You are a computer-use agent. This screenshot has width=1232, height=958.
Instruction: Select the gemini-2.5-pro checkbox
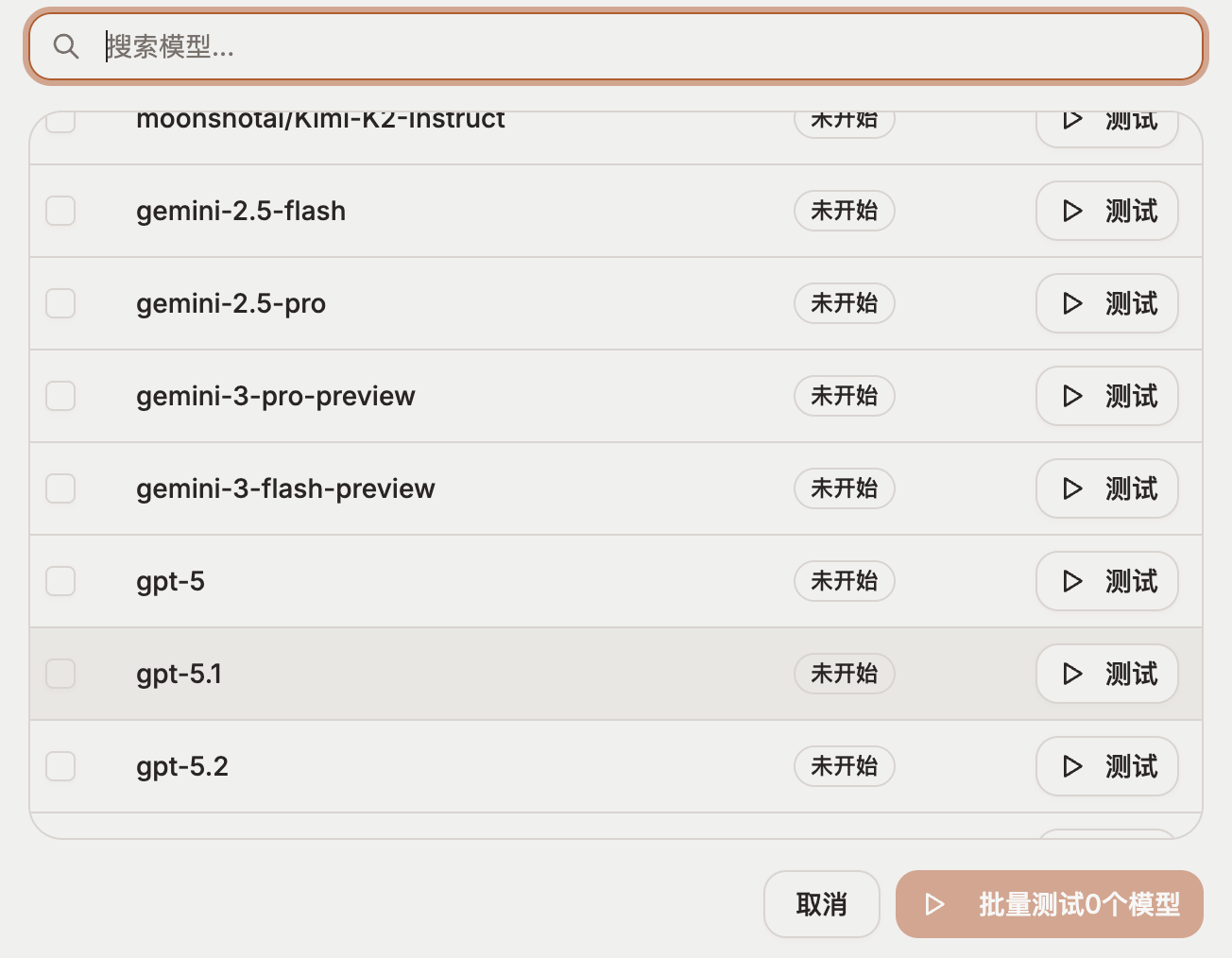60,303
